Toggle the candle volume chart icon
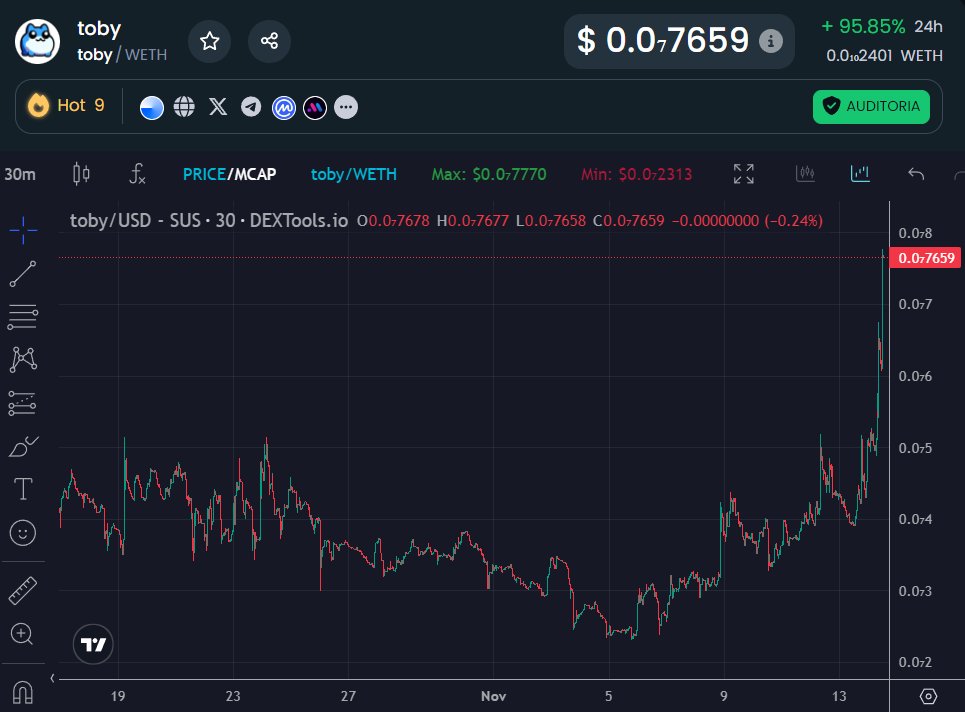Screen dimensions: 965x712 (805, 174)
